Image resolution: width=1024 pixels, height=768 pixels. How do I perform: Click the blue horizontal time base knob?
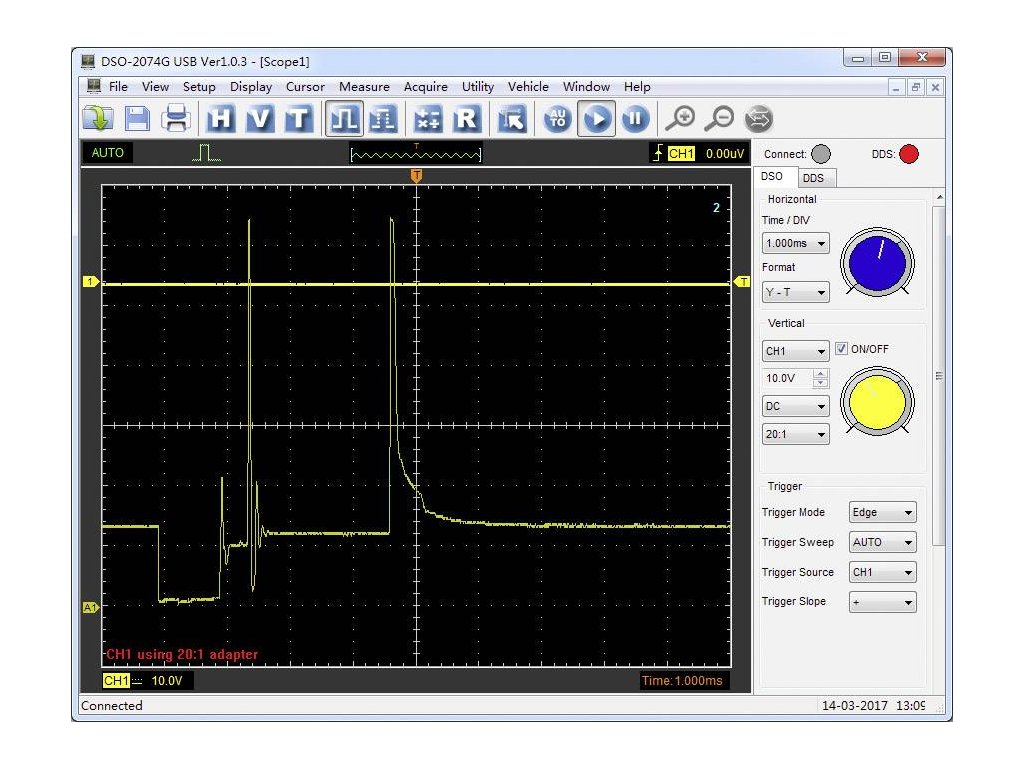[876, 263]
